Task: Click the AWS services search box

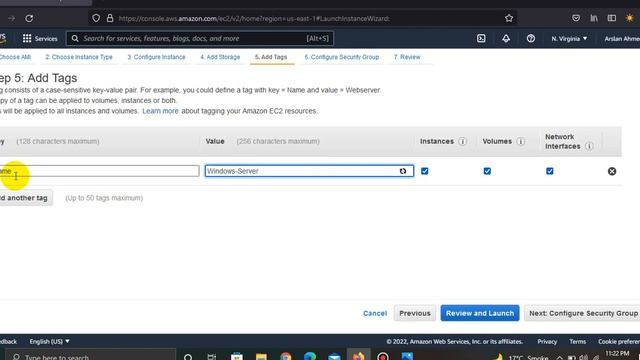Action: (x=200, y=38)
